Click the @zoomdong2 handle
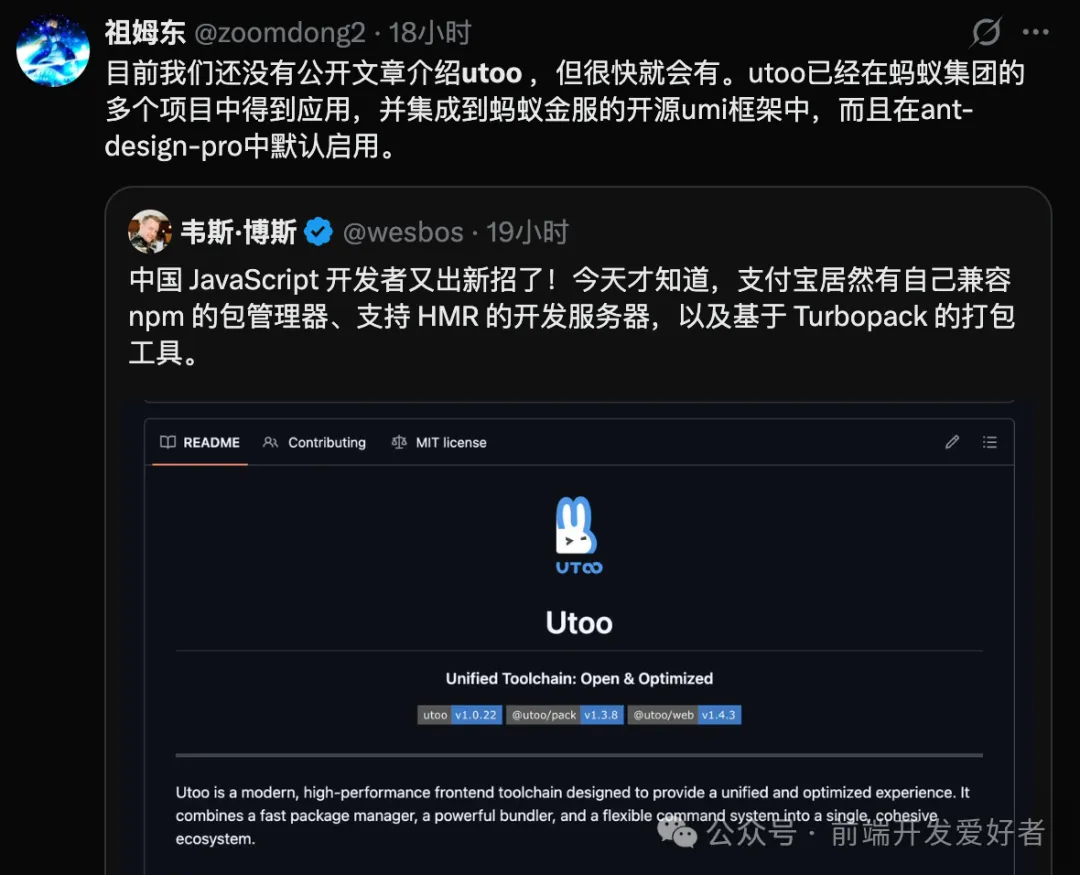1080x875 pixels. point(280,32)
